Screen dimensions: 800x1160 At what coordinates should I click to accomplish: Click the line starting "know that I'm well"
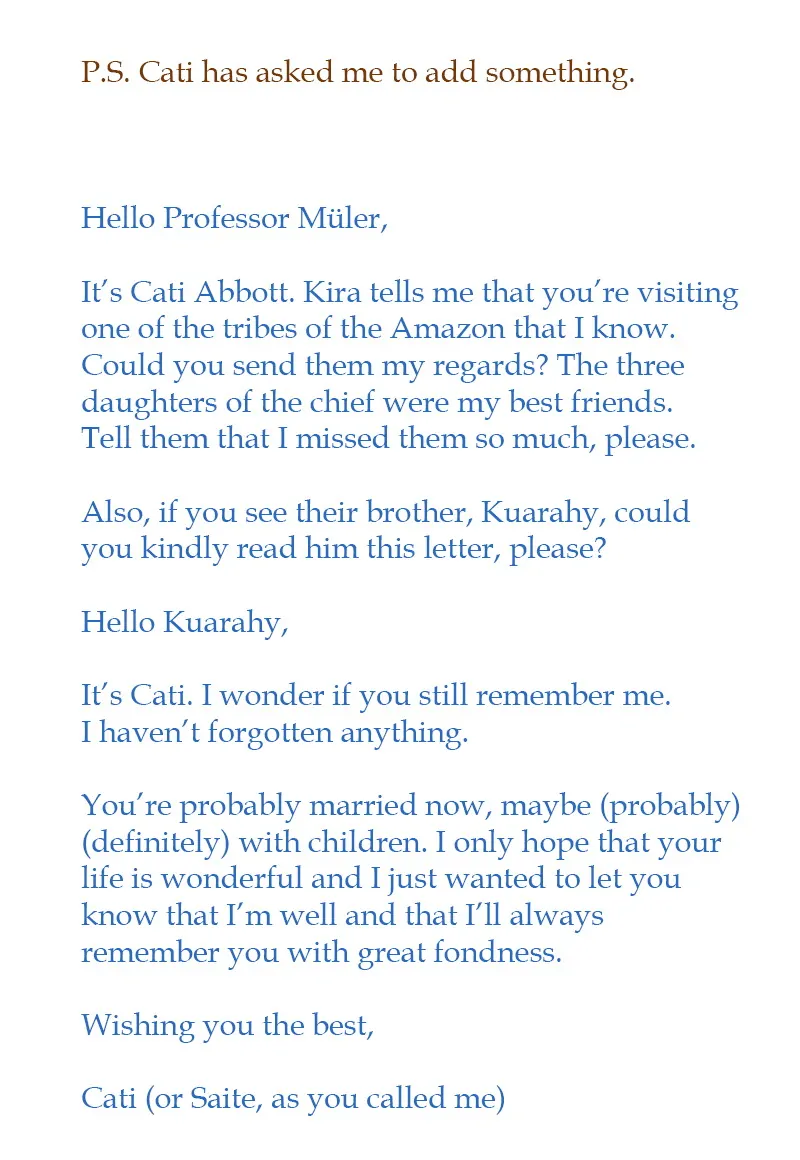coord(342,915)
